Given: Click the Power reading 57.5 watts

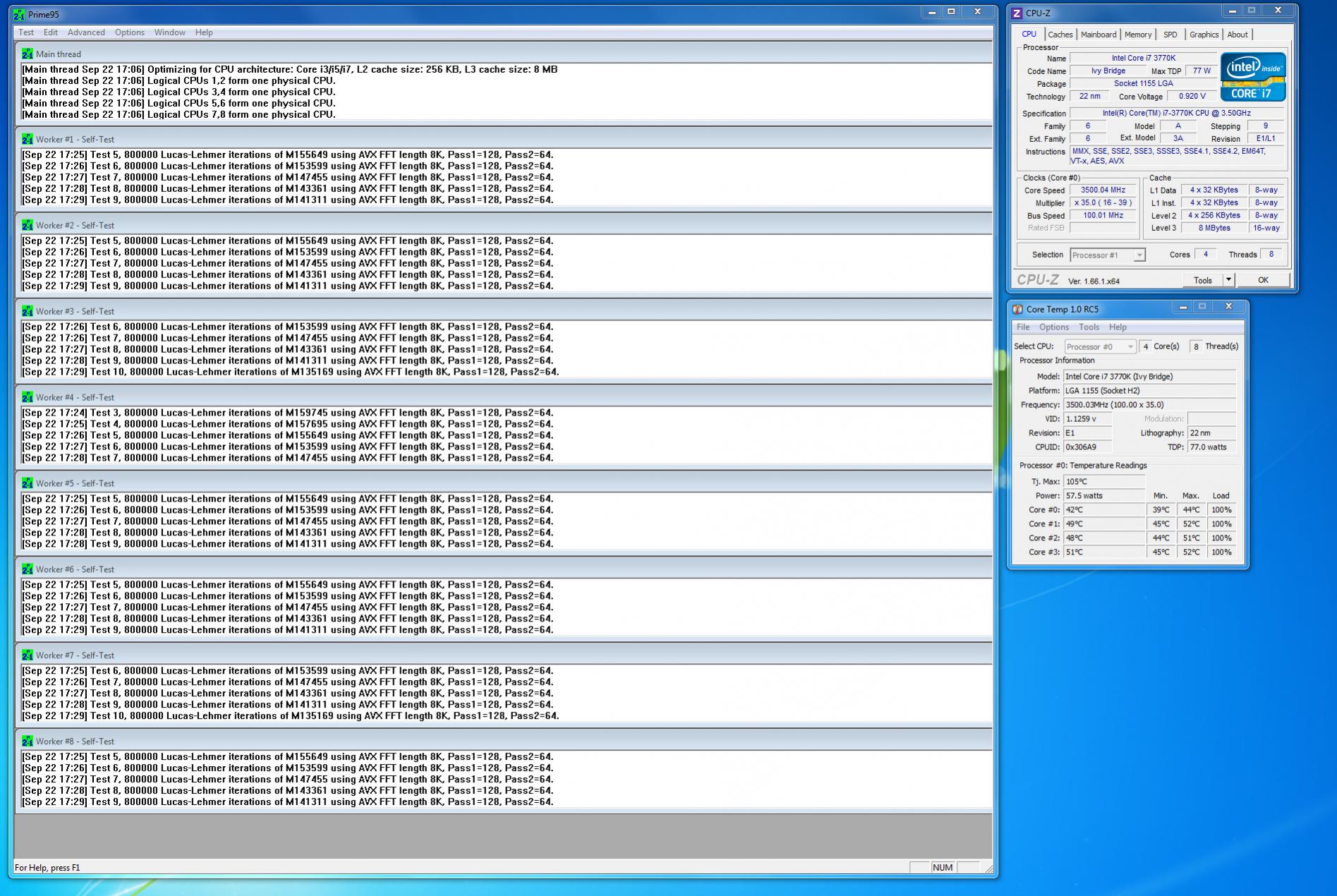Looking at the screenshot, I should pyautogui.click(x=1104, y=496).
